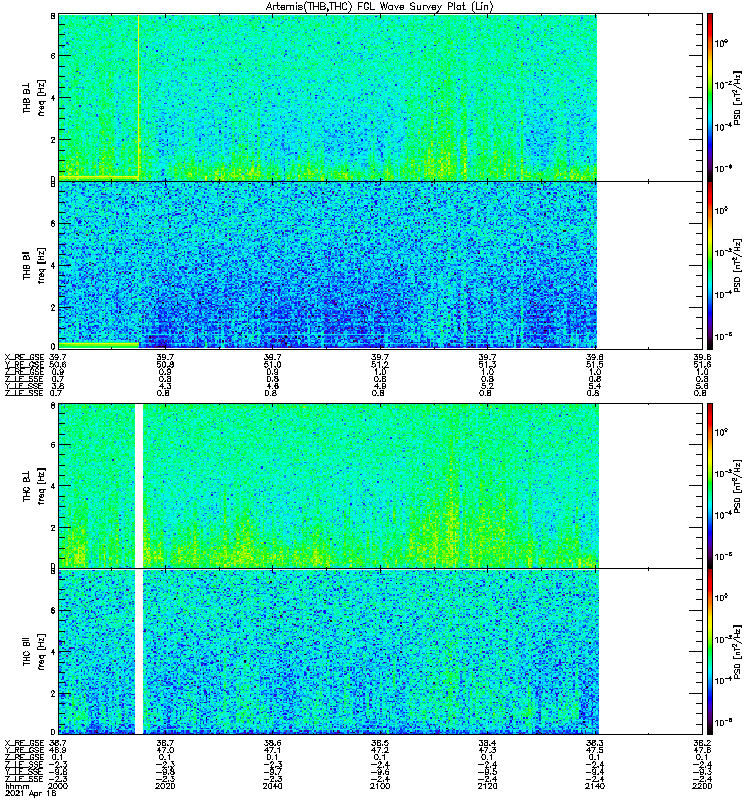Click the THB B∥ spectrogram panel

click(381, 265)
